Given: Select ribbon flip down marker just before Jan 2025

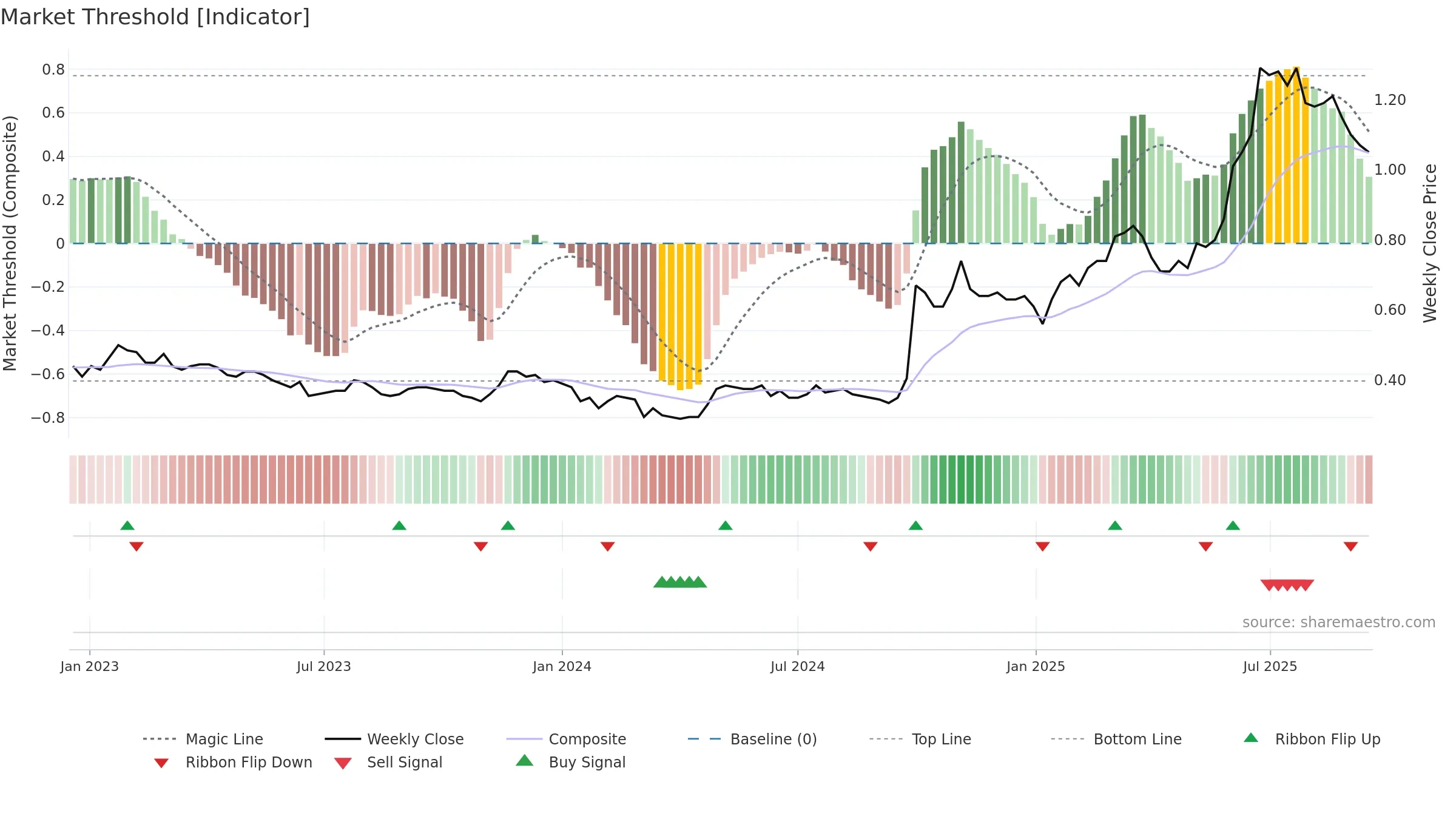Looking at the screenshot, I should pos(1043,547).
